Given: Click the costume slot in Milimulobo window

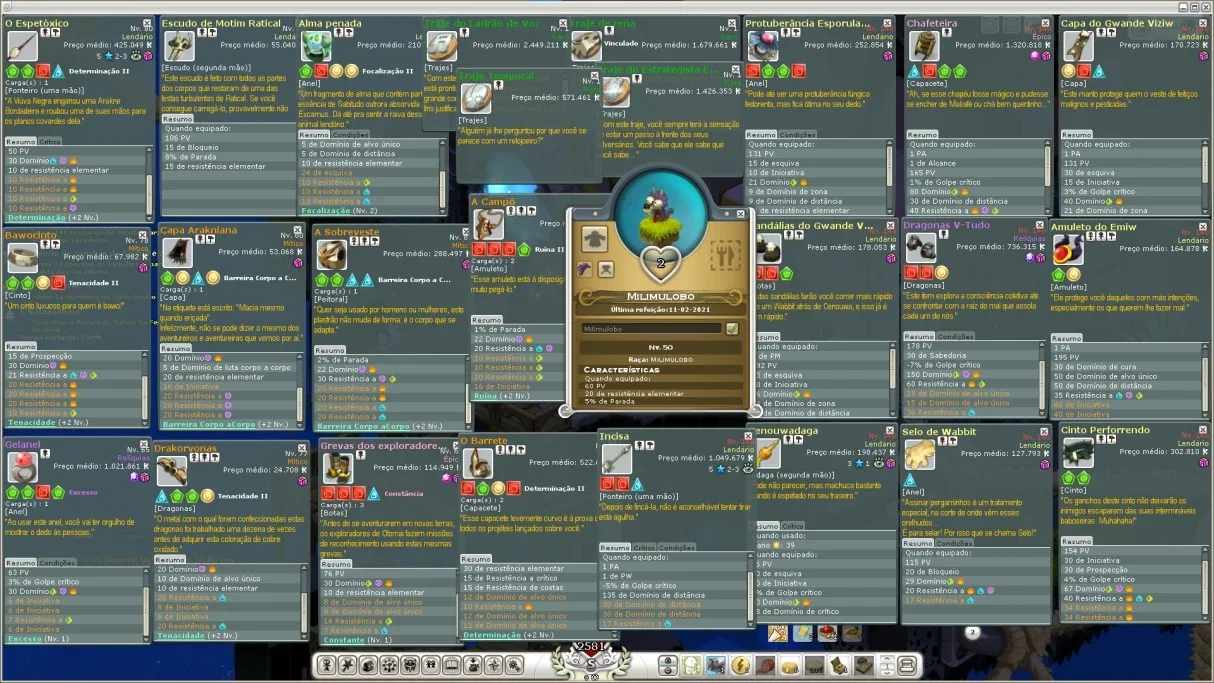Looking at the screenshot, I should (x=595, y=238).
